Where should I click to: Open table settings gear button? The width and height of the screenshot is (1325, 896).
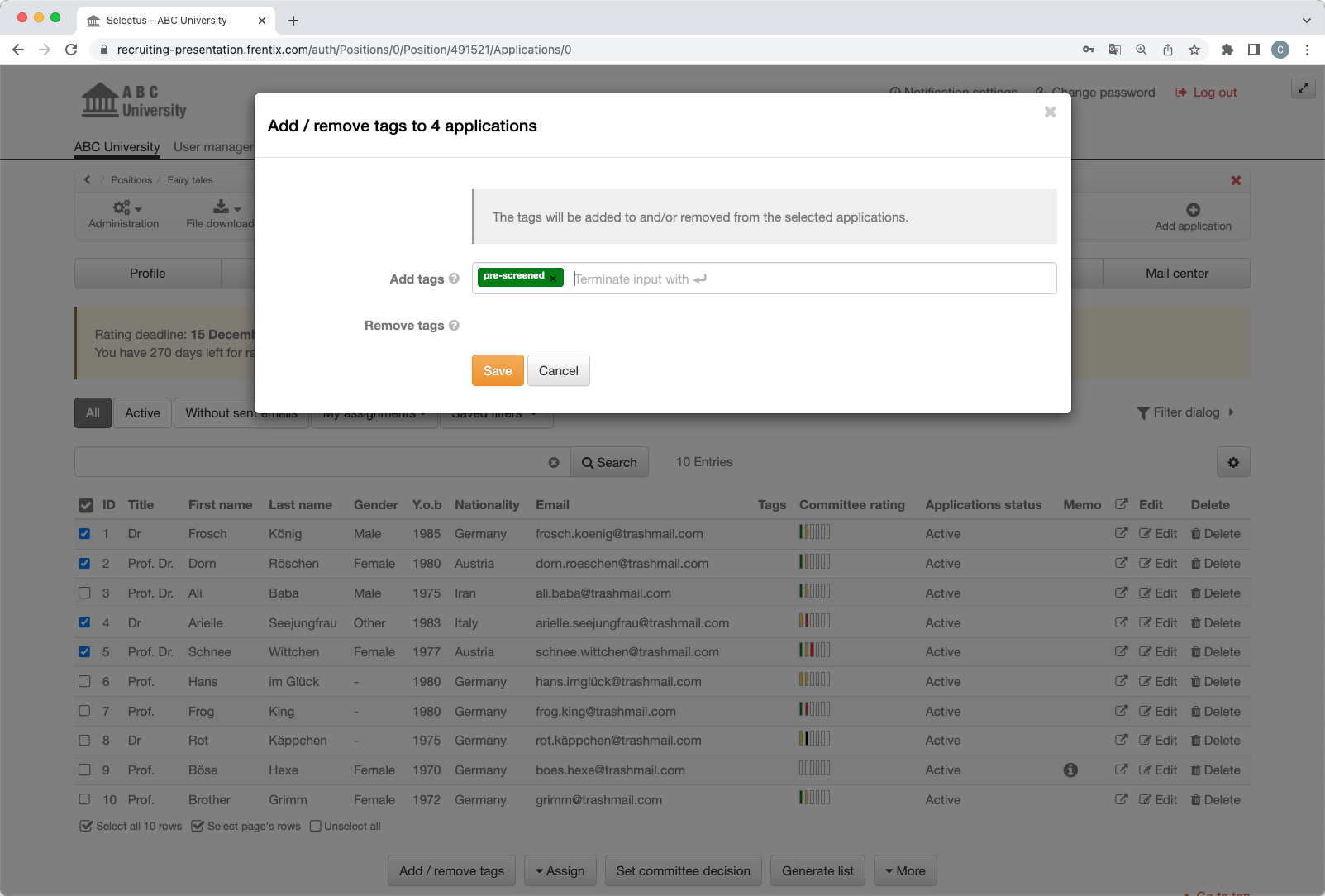pos(1233,462)
